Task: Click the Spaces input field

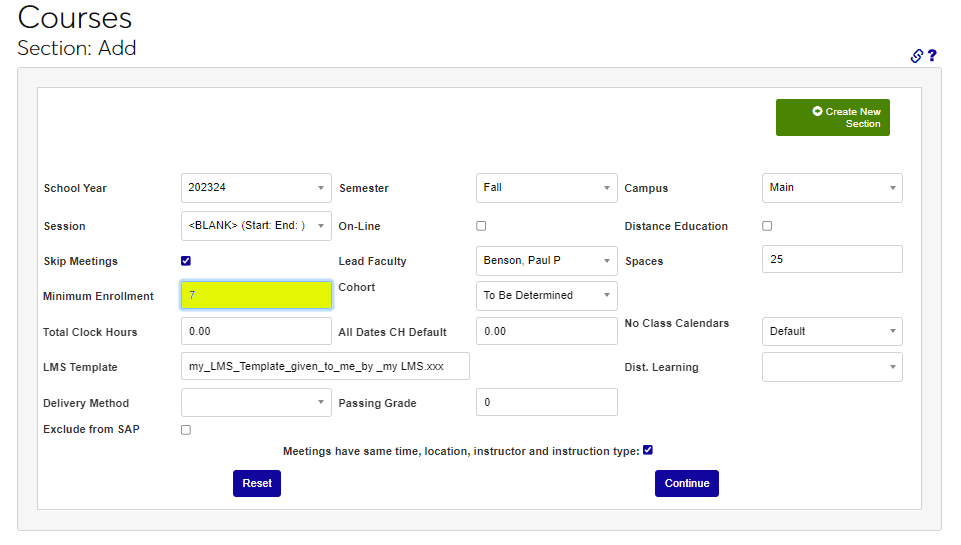Action: (831, 259)
